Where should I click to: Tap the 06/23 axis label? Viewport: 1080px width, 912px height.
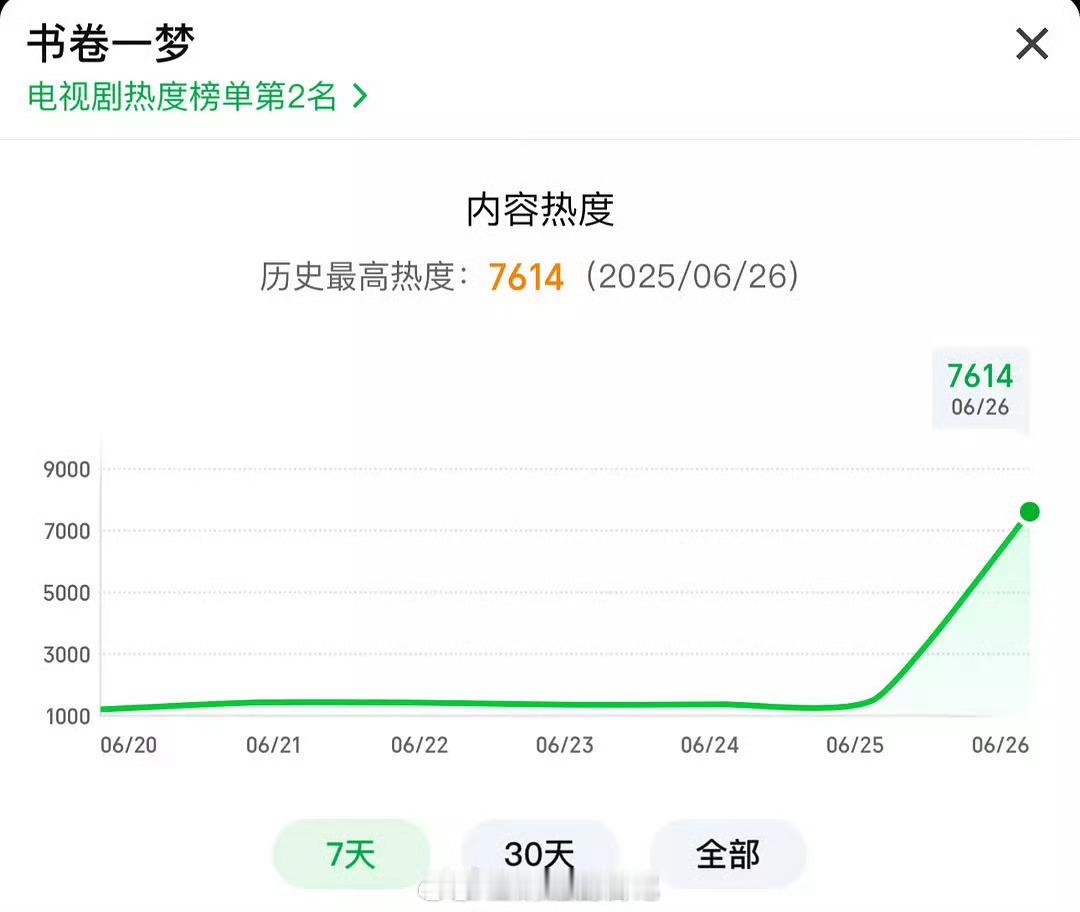[565, 745]
